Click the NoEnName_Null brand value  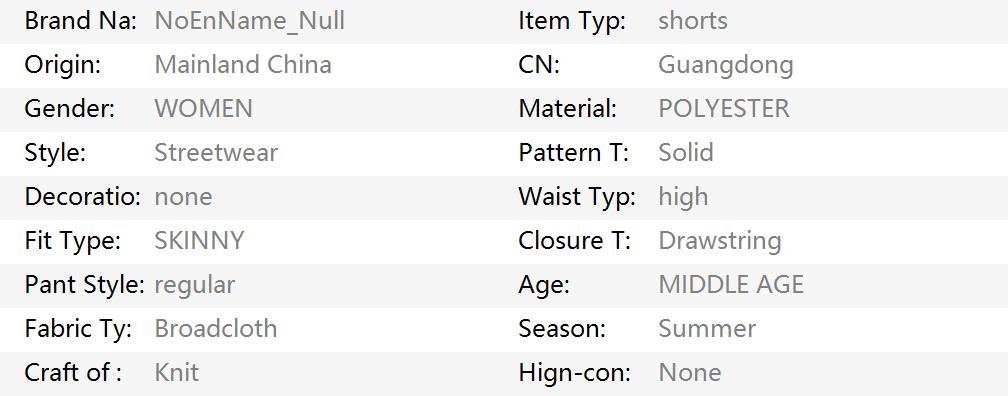point(249,21)
